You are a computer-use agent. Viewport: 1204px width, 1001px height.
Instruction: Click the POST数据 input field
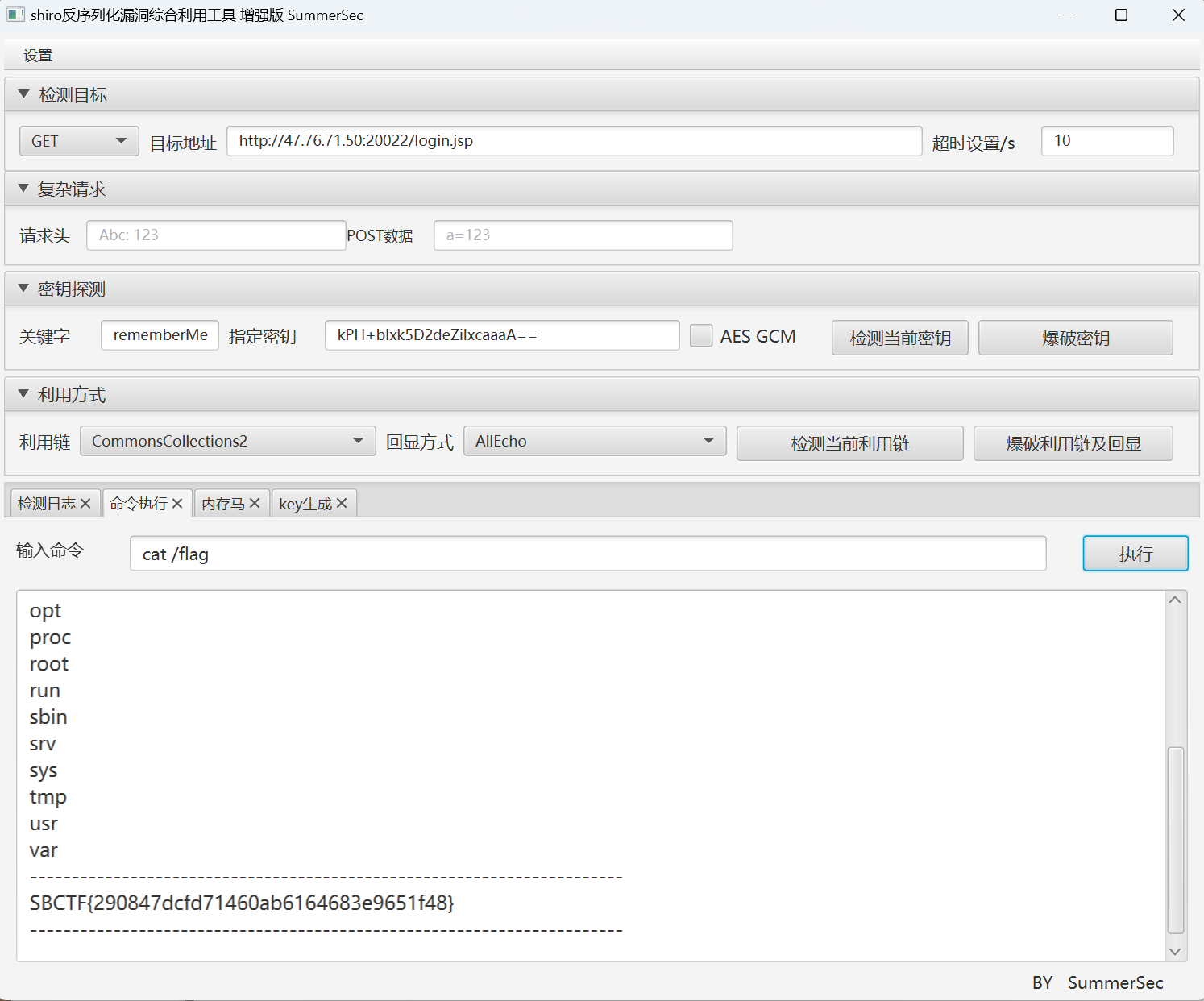[x=583, y=235]
